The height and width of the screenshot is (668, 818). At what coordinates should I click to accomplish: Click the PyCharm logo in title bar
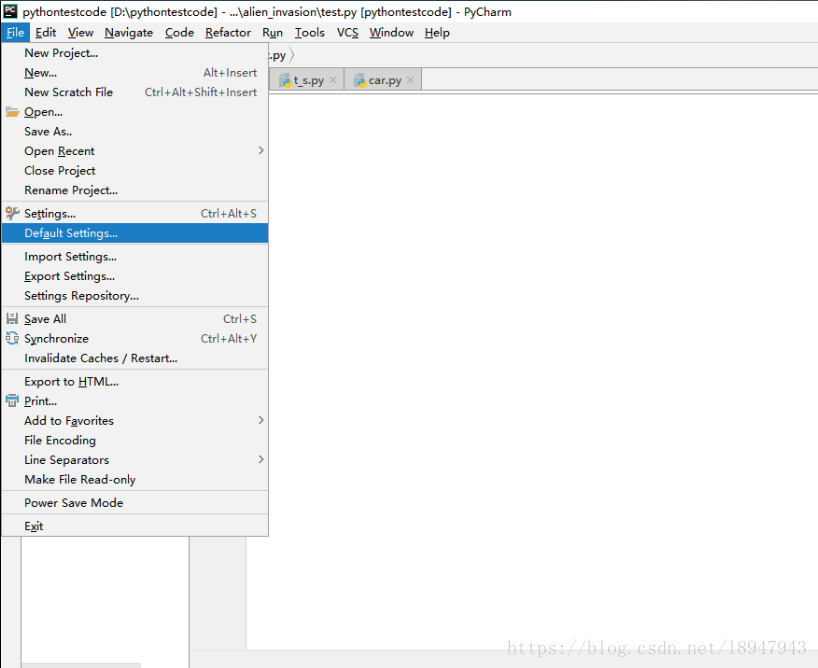(10, 11)
